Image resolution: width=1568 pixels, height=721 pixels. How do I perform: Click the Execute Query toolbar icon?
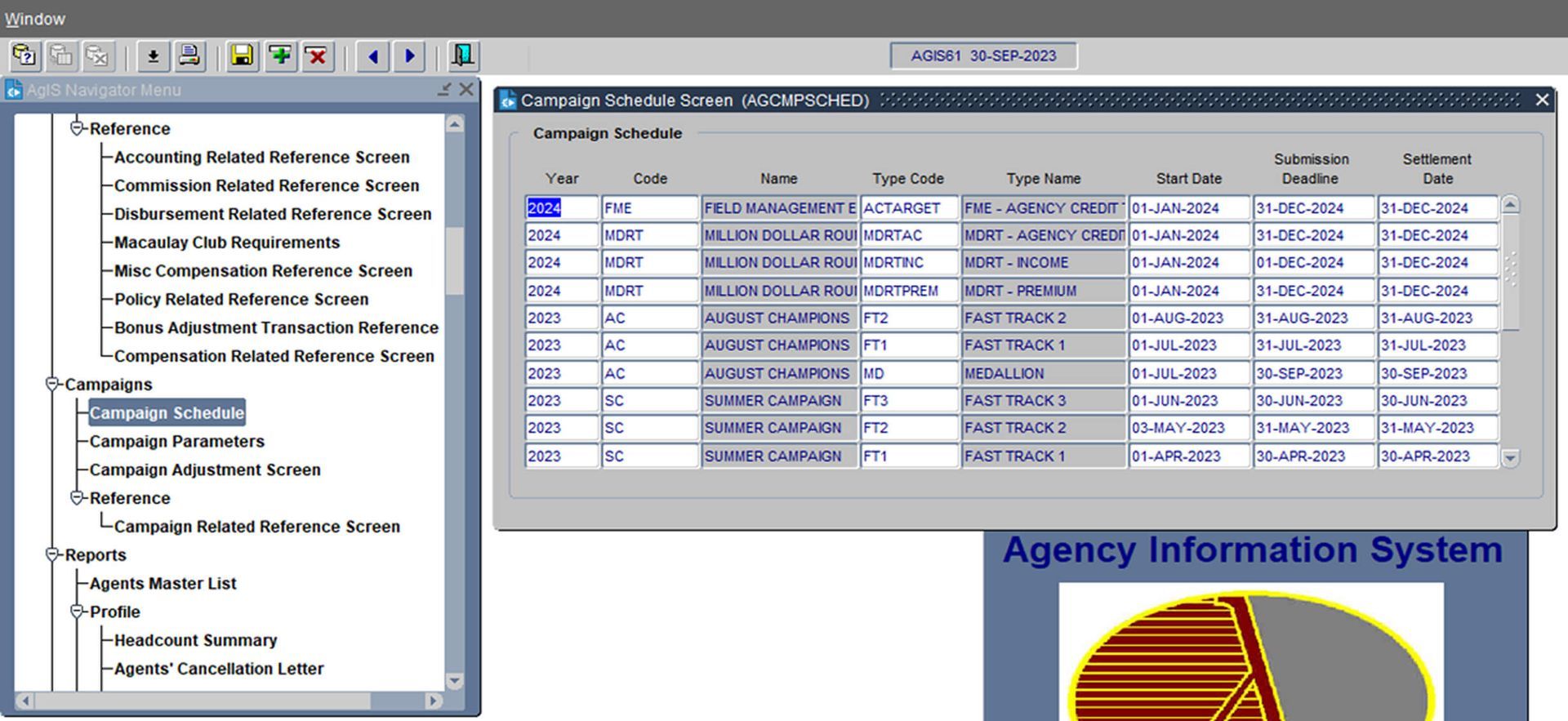click(62, 56)
